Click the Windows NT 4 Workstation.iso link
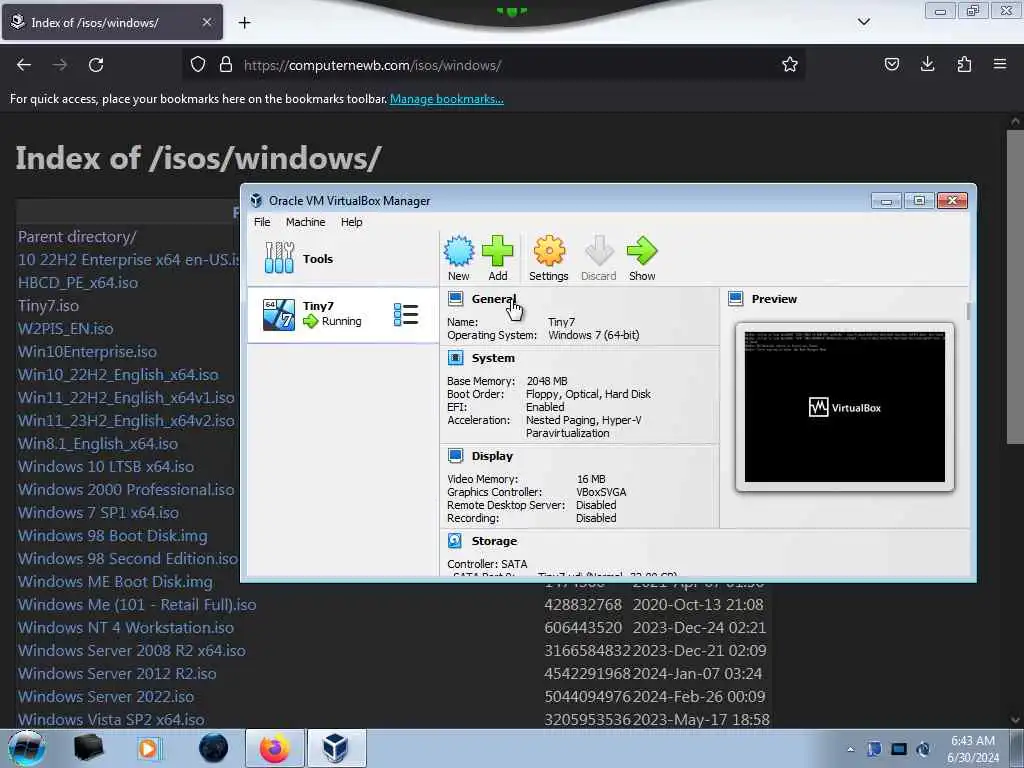This screenshot has width=1024, height=768. [126, 628]
